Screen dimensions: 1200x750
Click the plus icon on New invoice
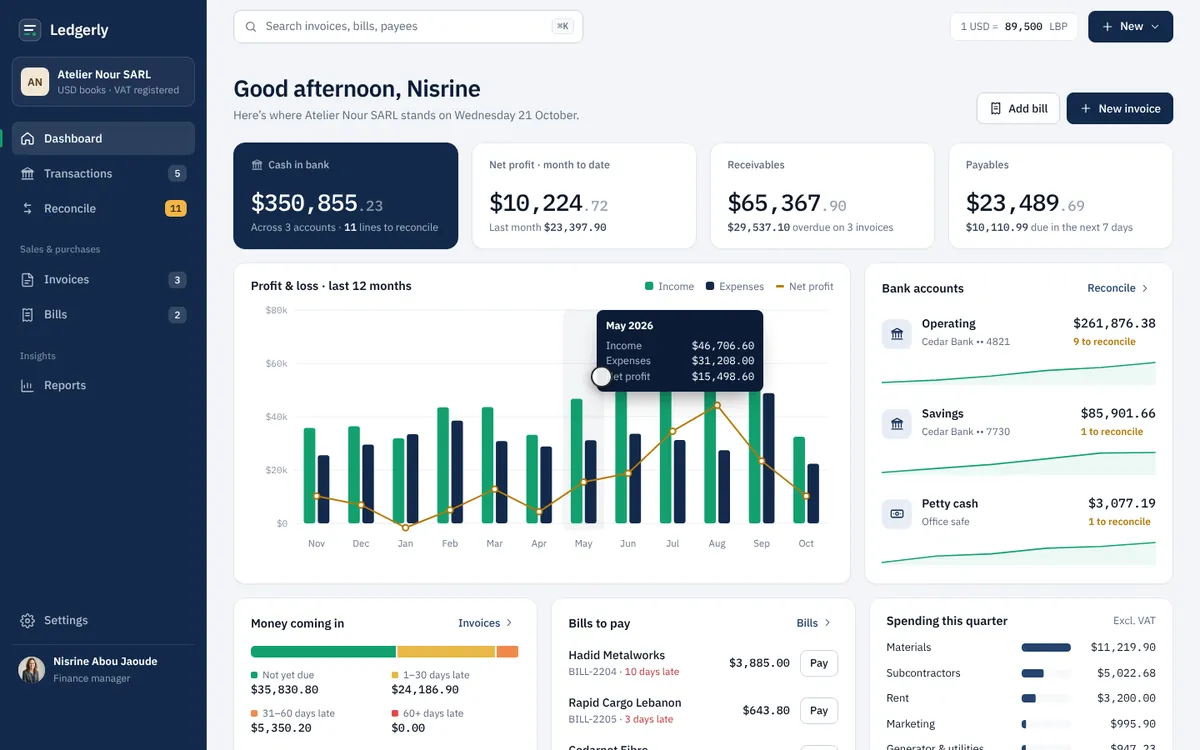point(1086,108)
